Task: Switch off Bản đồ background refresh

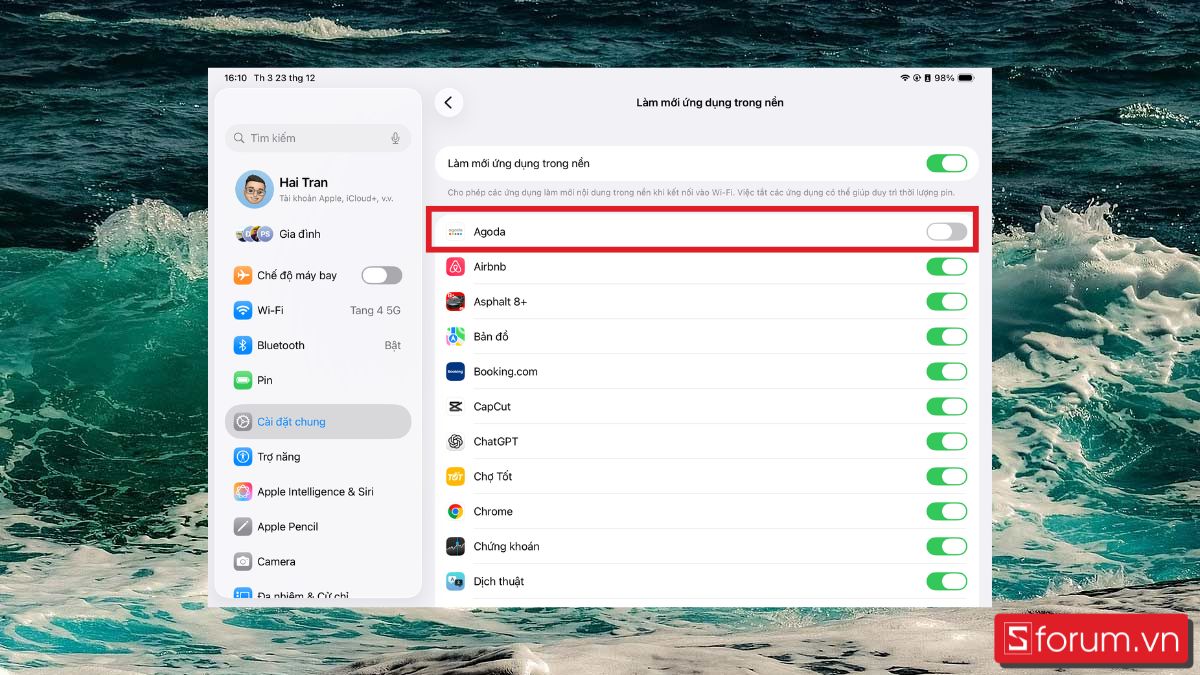Action: tap(947, 337)
